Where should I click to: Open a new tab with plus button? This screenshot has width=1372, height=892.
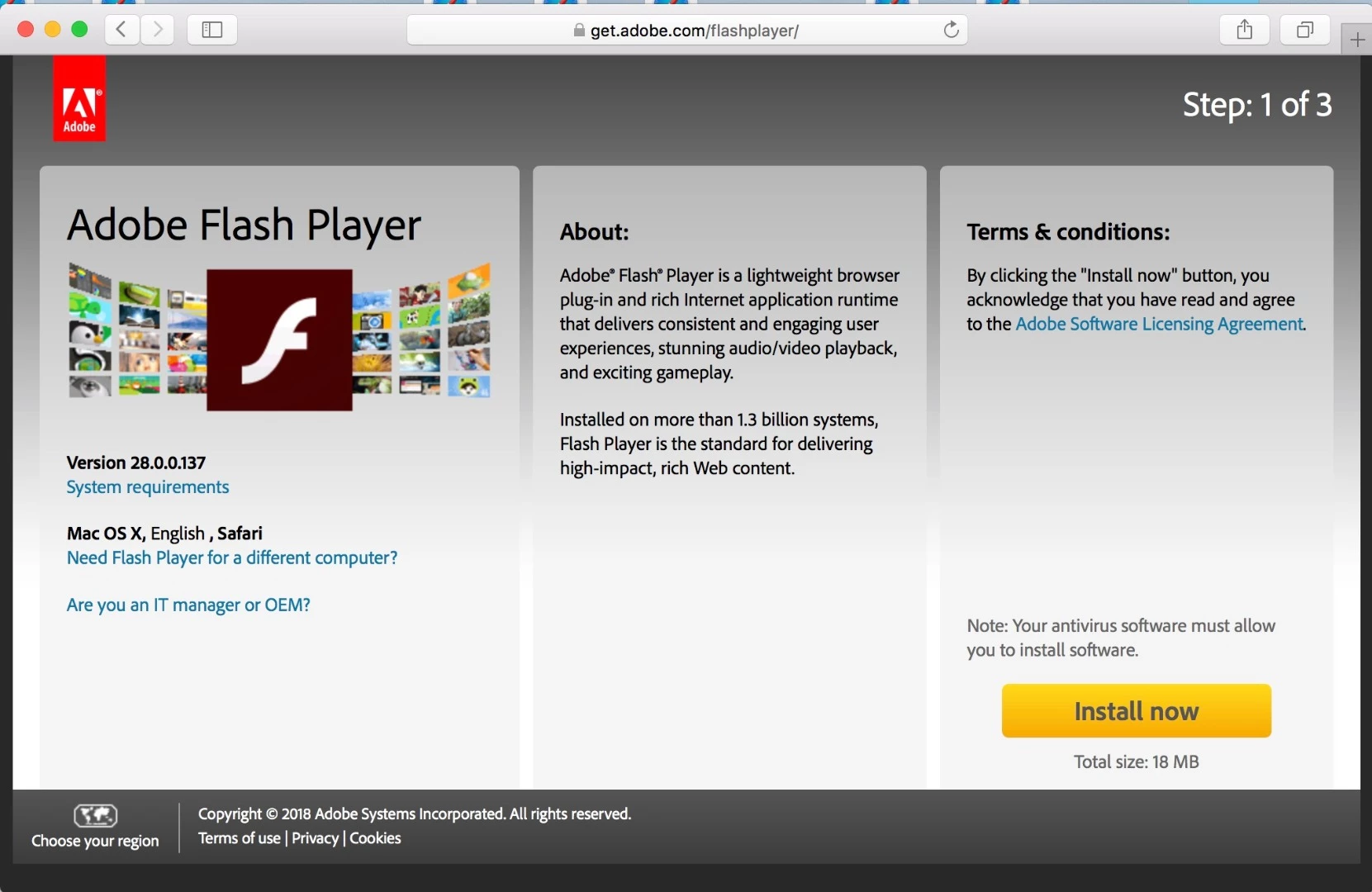pyautogui.click(x=1357, y=40)
